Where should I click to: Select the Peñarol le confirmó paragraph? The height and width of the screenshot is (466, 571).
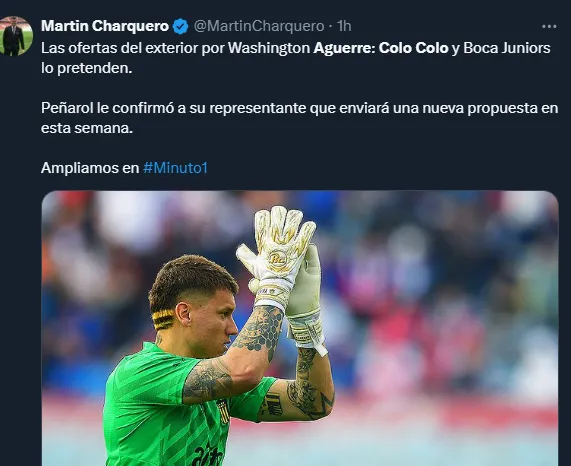(299, 118)
